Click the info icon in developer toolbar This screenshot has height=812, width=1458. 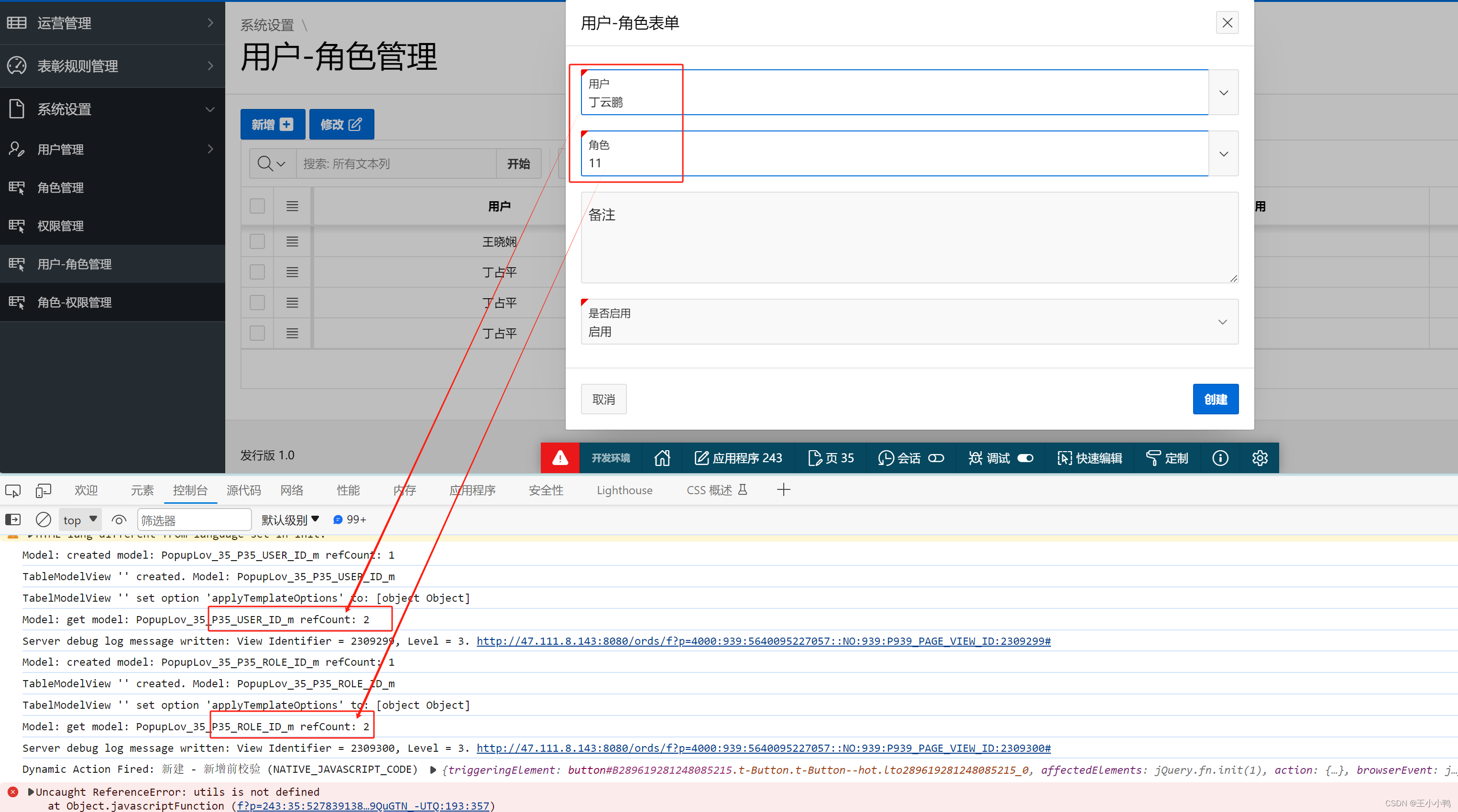click(x=1220, y=458)
